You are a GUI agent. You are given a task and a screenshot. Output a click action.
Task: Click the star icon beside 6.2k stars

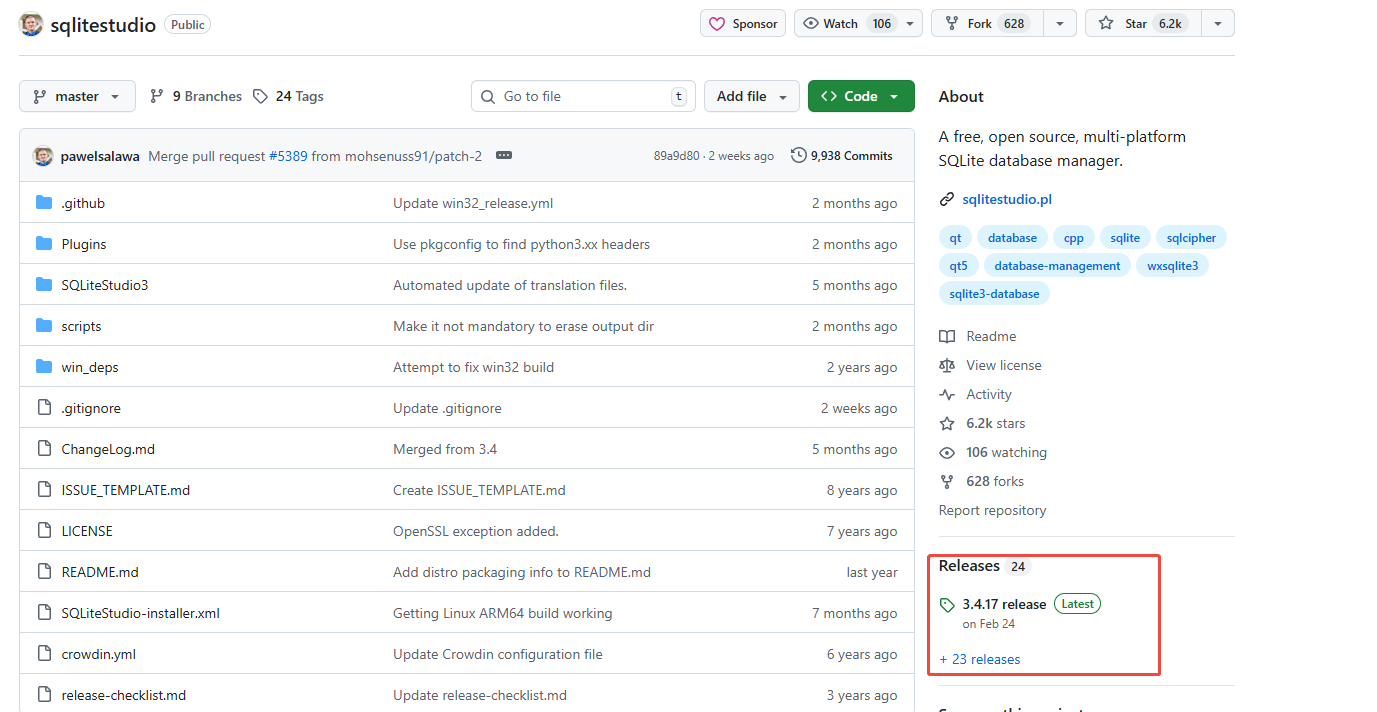(x=947, y=424)
